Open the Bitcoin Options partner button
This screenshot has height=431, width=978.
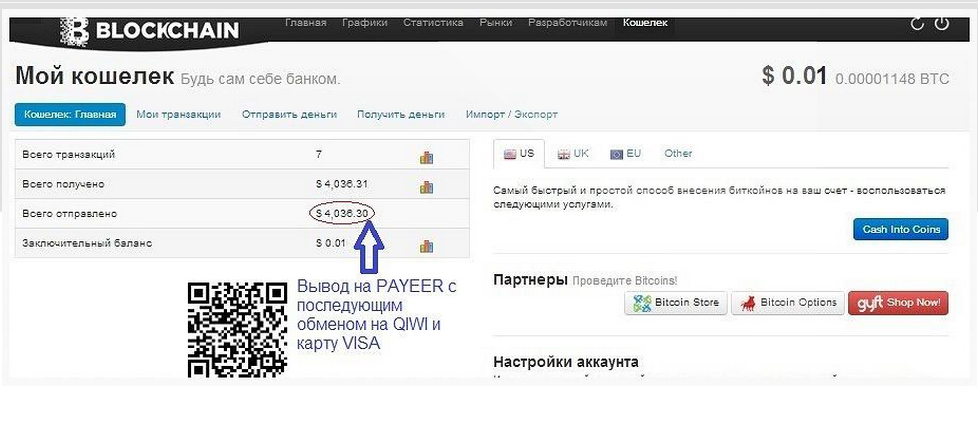pyautogui.click(x=788, y=303)
